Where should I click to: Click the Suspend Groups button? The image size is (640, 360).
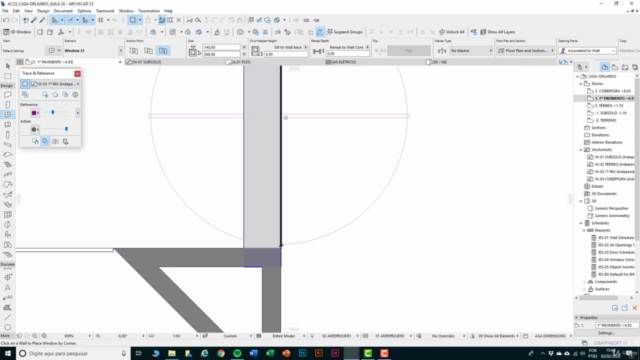click(x=345, y=32)
